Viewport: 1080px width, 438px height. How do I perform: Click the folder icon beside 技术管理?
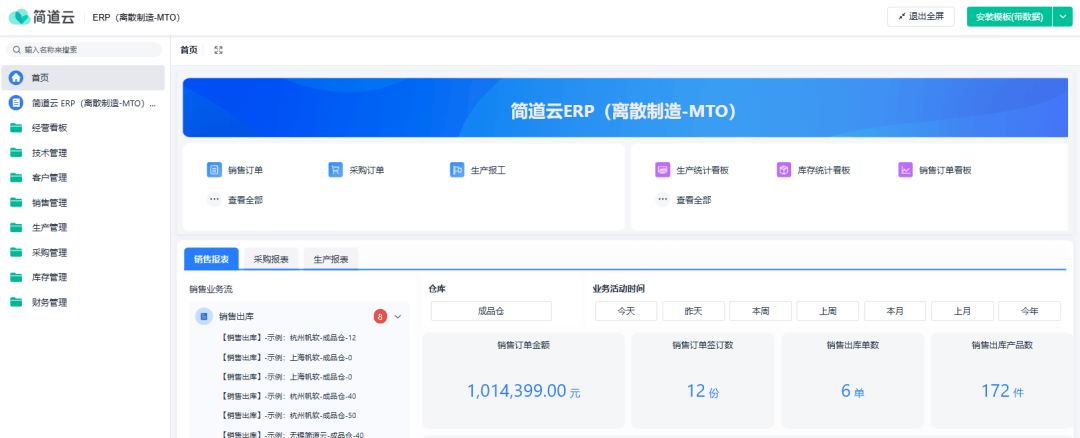[16, 153]
